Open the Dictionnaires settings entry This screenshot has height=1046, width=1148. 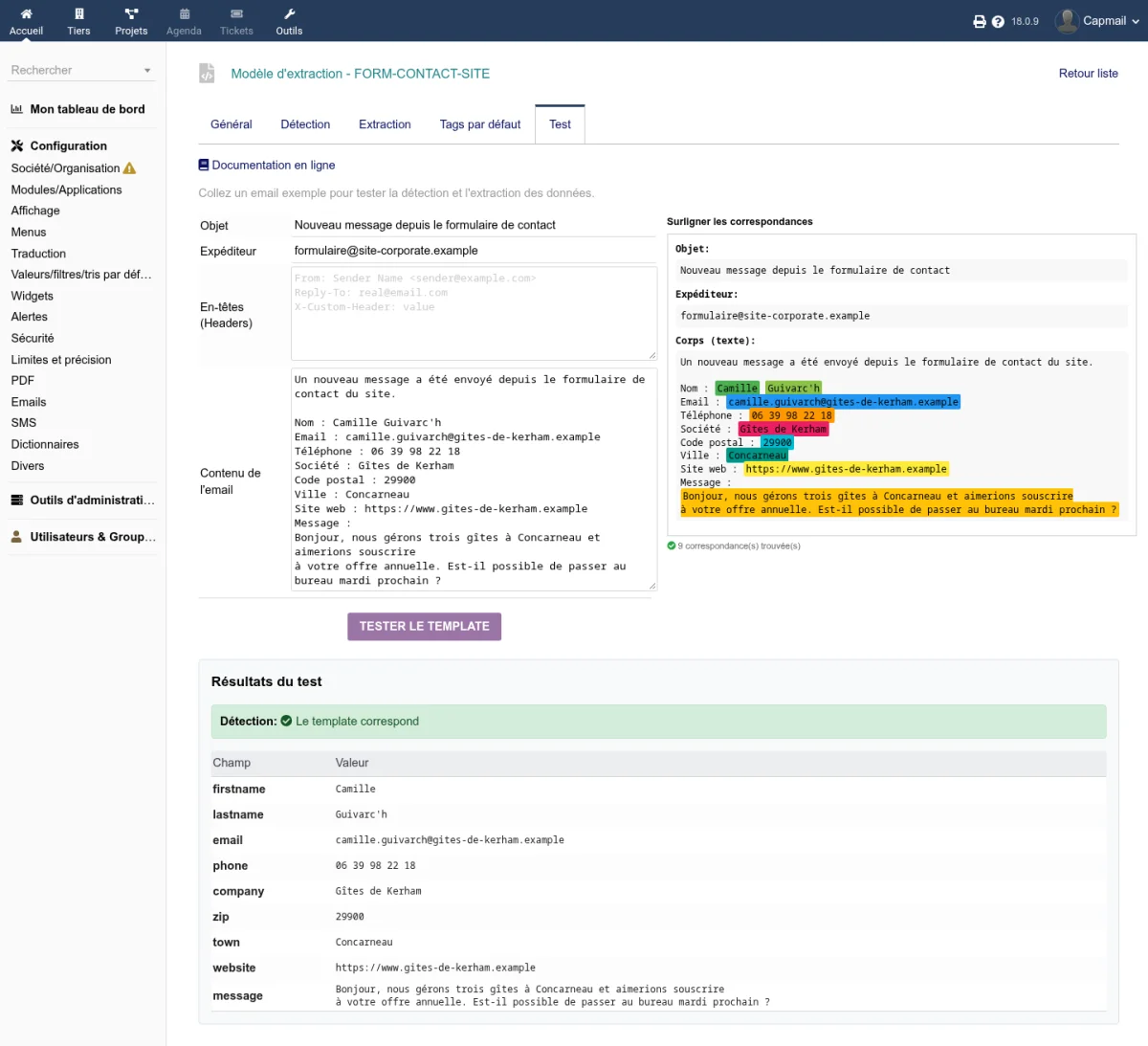point(45,444)
